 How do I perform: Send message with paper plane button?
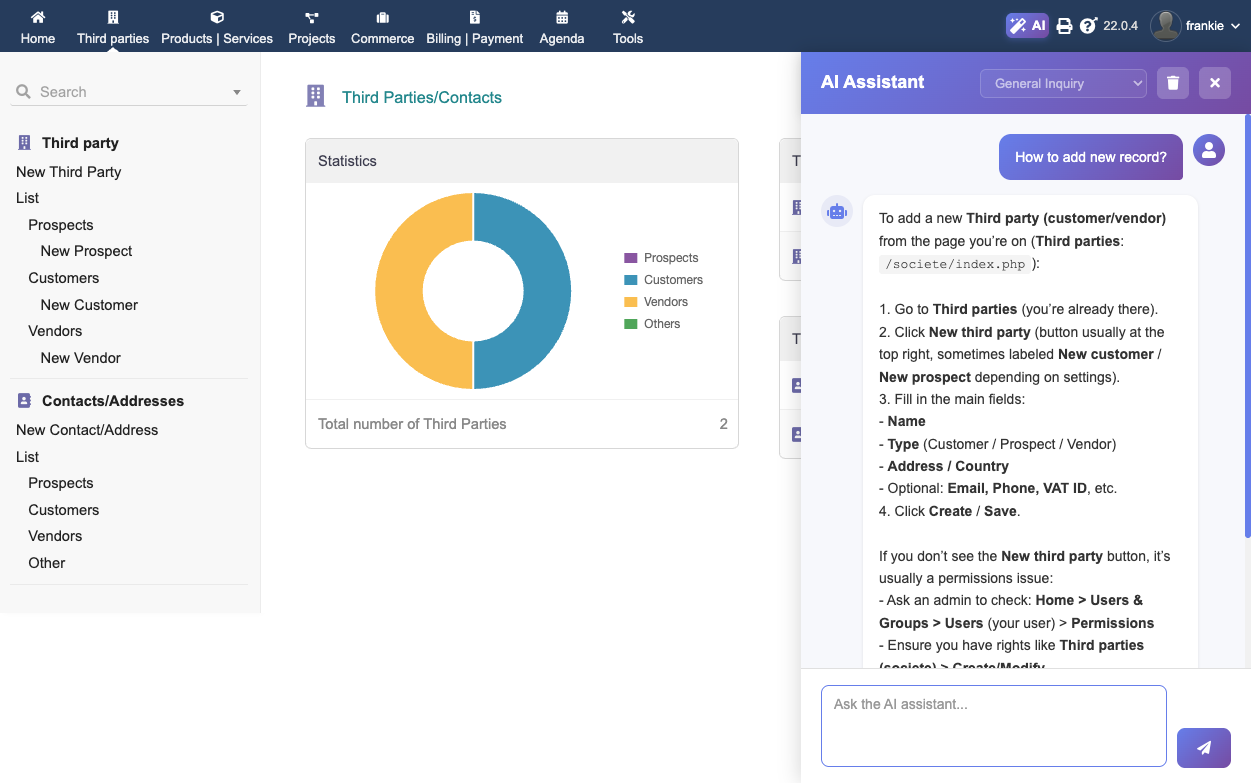coord(1204,747)
